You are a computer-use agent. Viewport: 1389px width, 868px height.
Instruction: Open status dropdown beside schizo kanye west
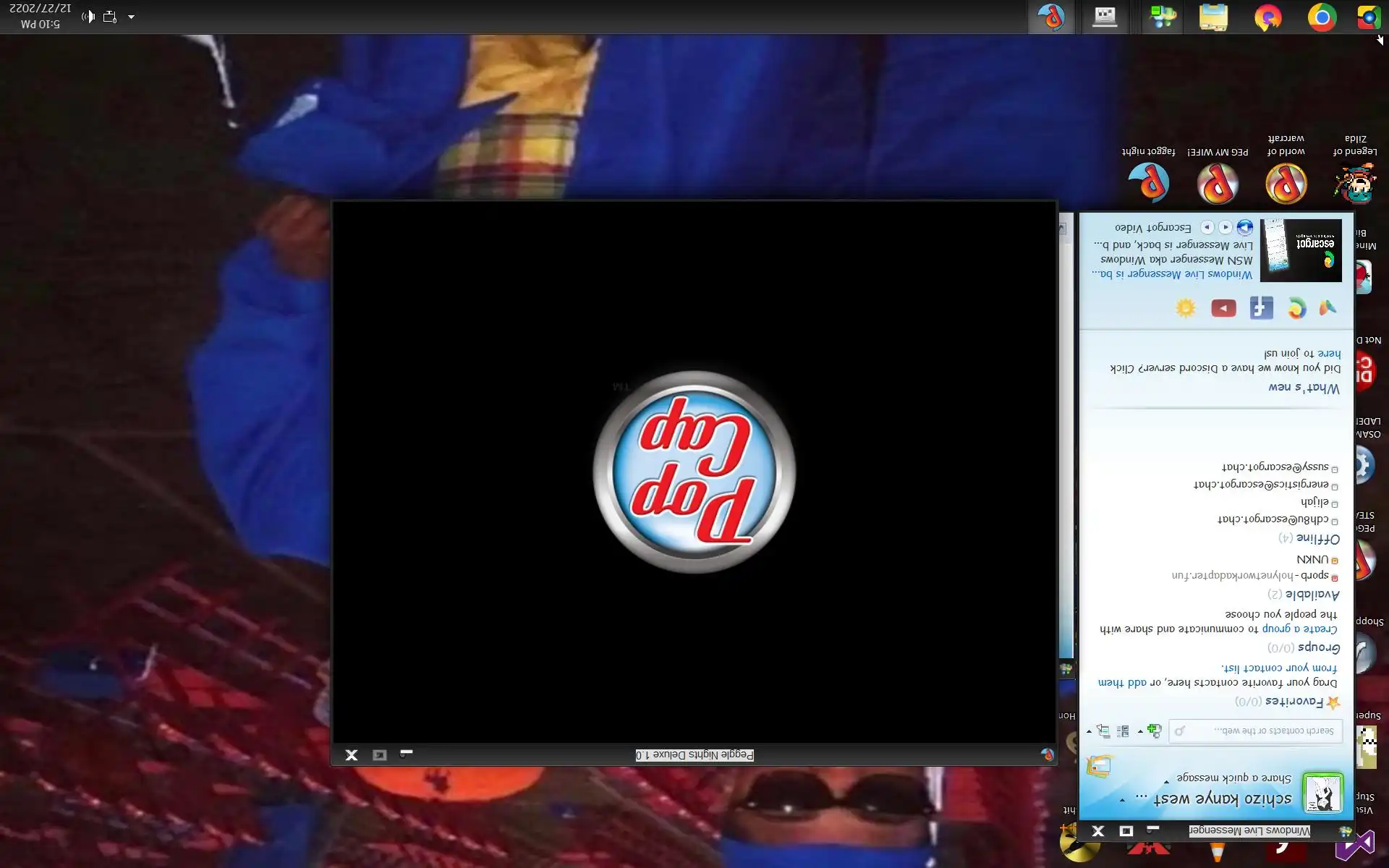click(1122, 800)
